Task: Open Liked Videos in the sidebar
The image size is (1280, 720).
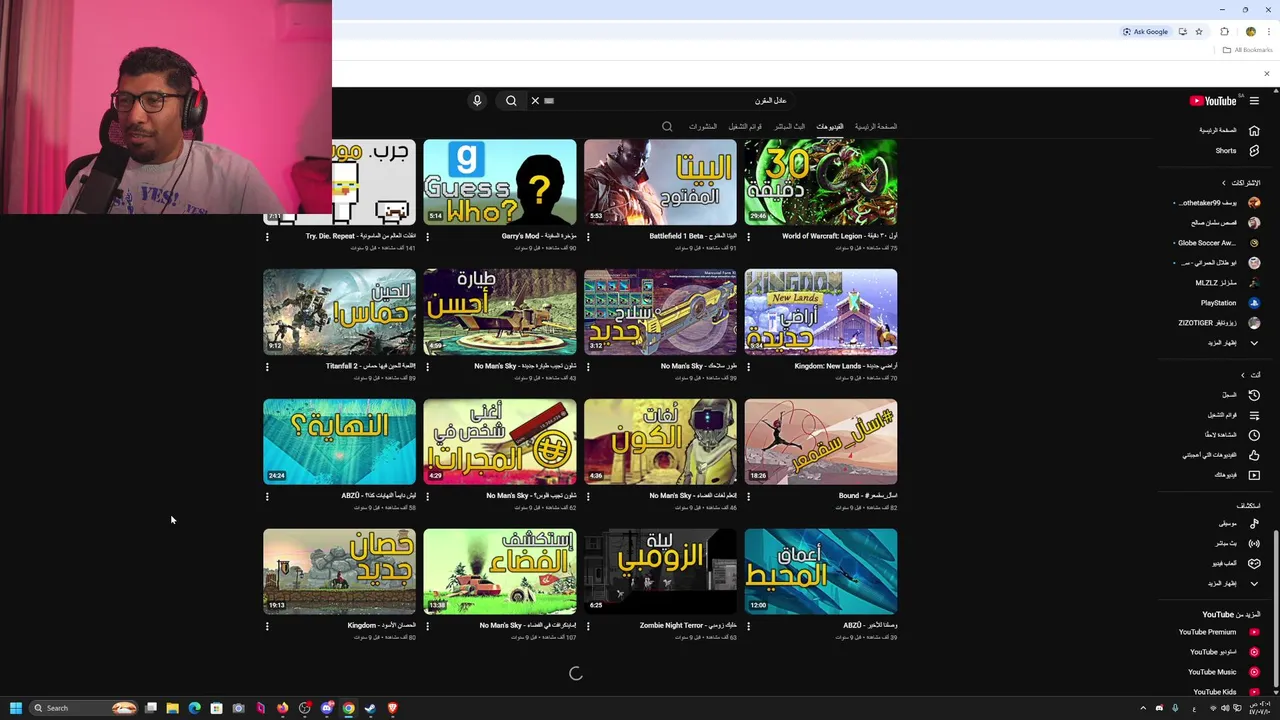Action: tap(1222, 455)
